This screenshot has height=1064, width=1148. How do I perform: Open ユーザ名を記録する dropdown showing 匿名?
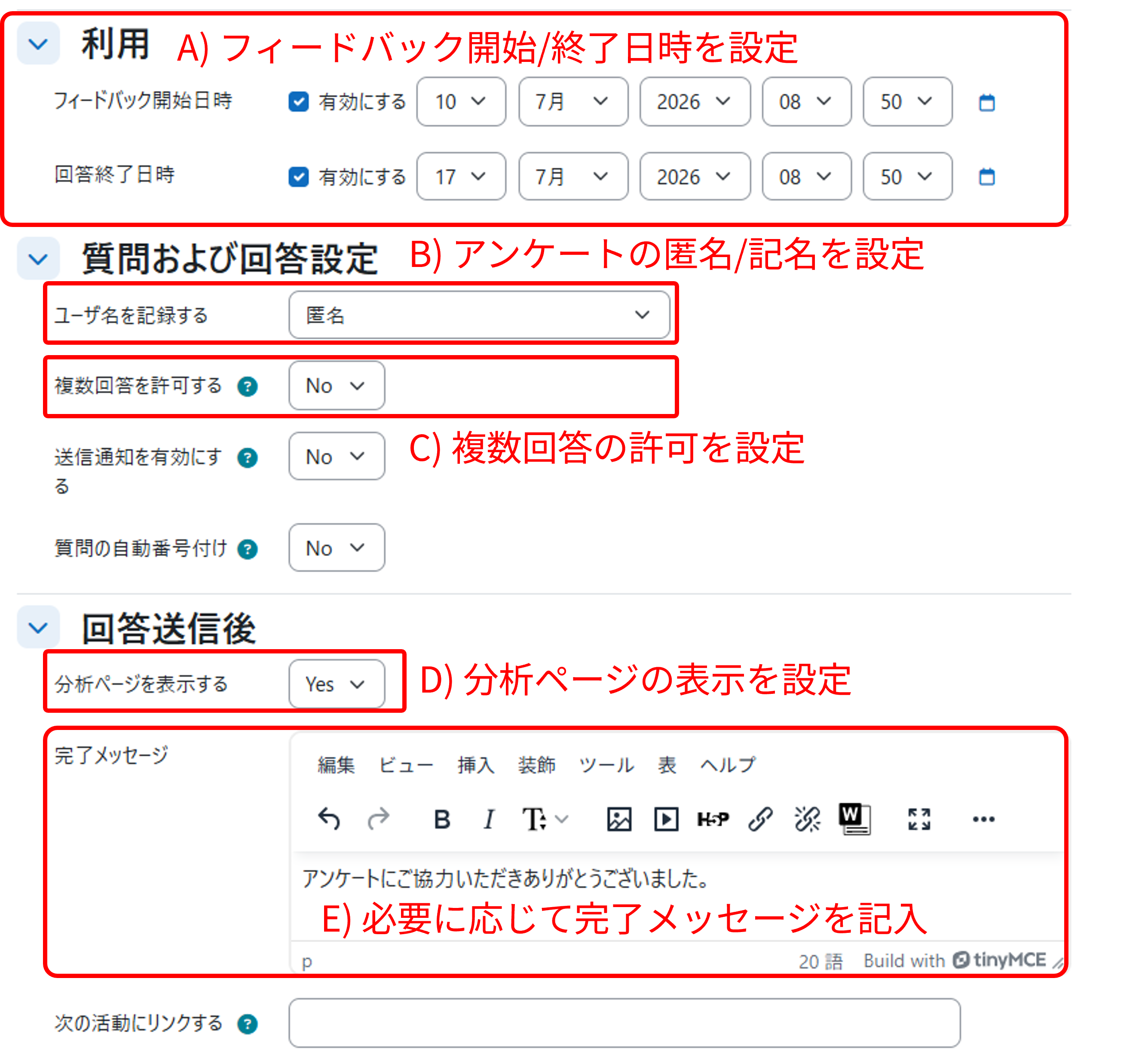click(479, 315)
